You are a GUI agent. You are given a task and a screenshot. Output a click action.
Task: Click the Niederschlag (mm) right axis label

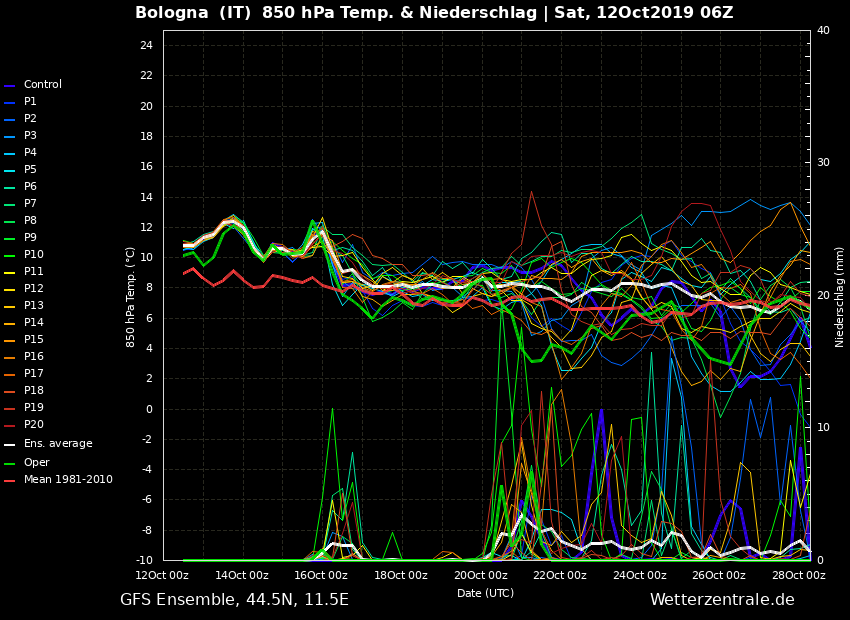pyautogui.click(x=840, y=296)
